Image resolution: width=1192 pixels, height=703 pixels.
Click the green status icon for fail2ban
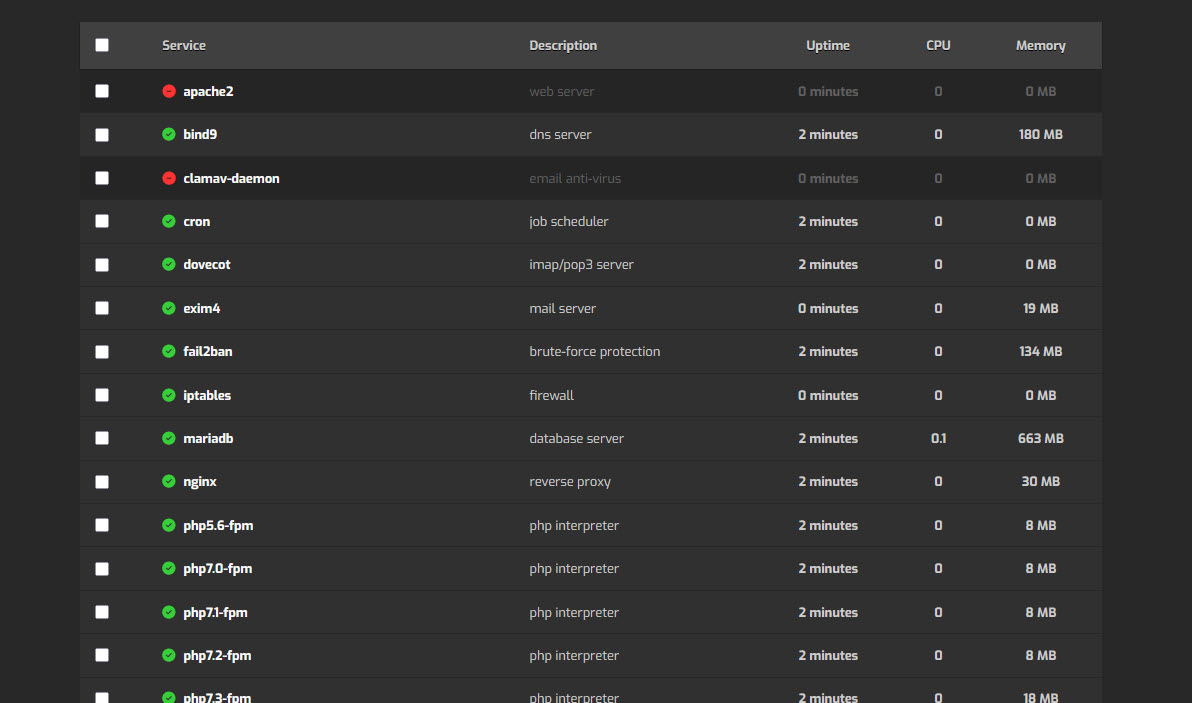169,351
